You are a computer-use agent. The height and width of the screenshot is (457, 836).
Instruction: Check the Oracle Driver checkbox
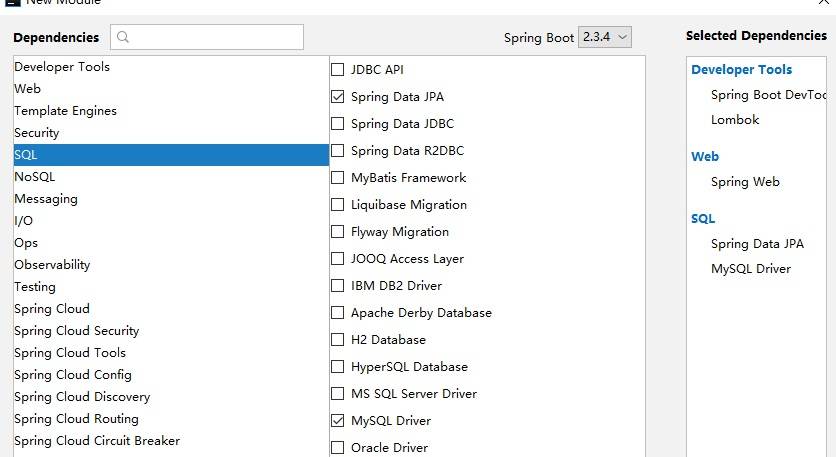[337, 448]
